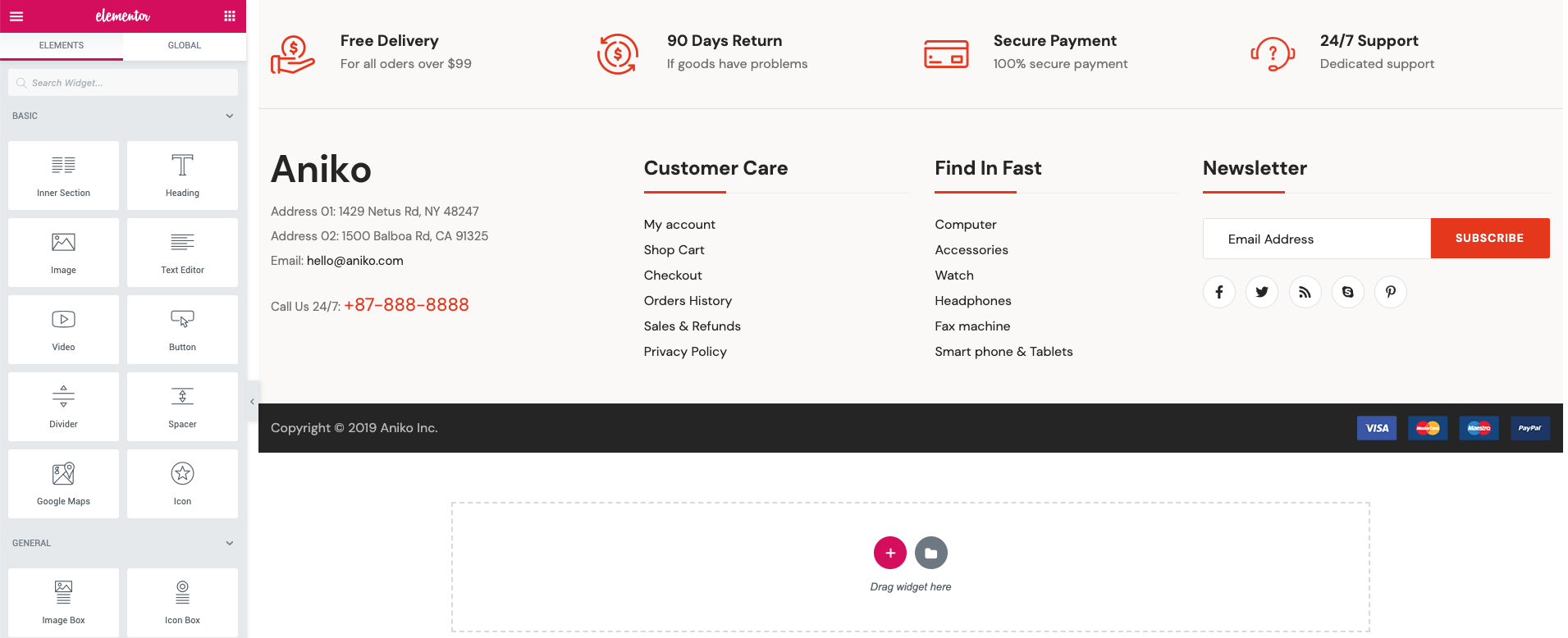This screenshot has width=1568, height=638.
Task: Hide the Elementor side panel
Action: pos(252,402)
